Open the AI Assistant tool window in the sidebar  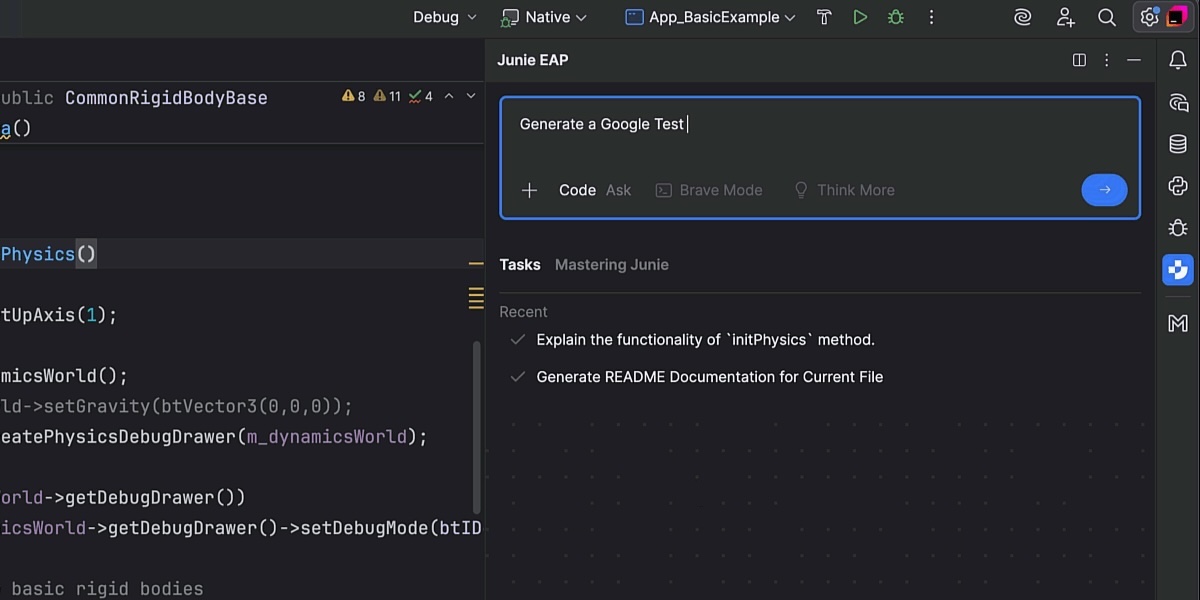pyautogui.click(x=1178, y=103)
